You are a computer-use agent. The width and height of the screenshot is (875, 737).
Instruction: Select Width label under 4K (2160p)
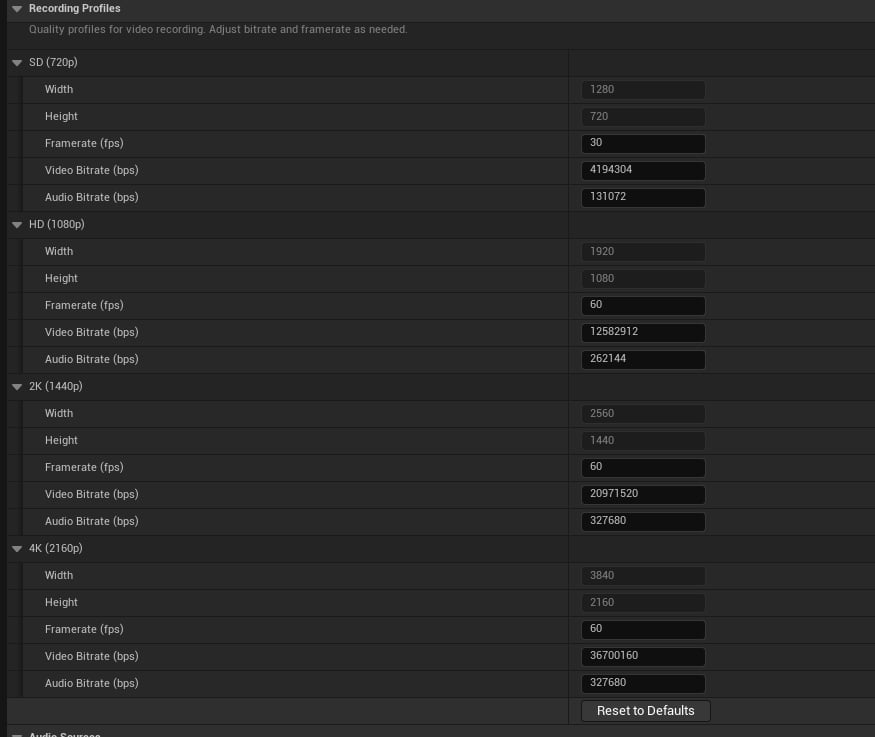(59, 575)
